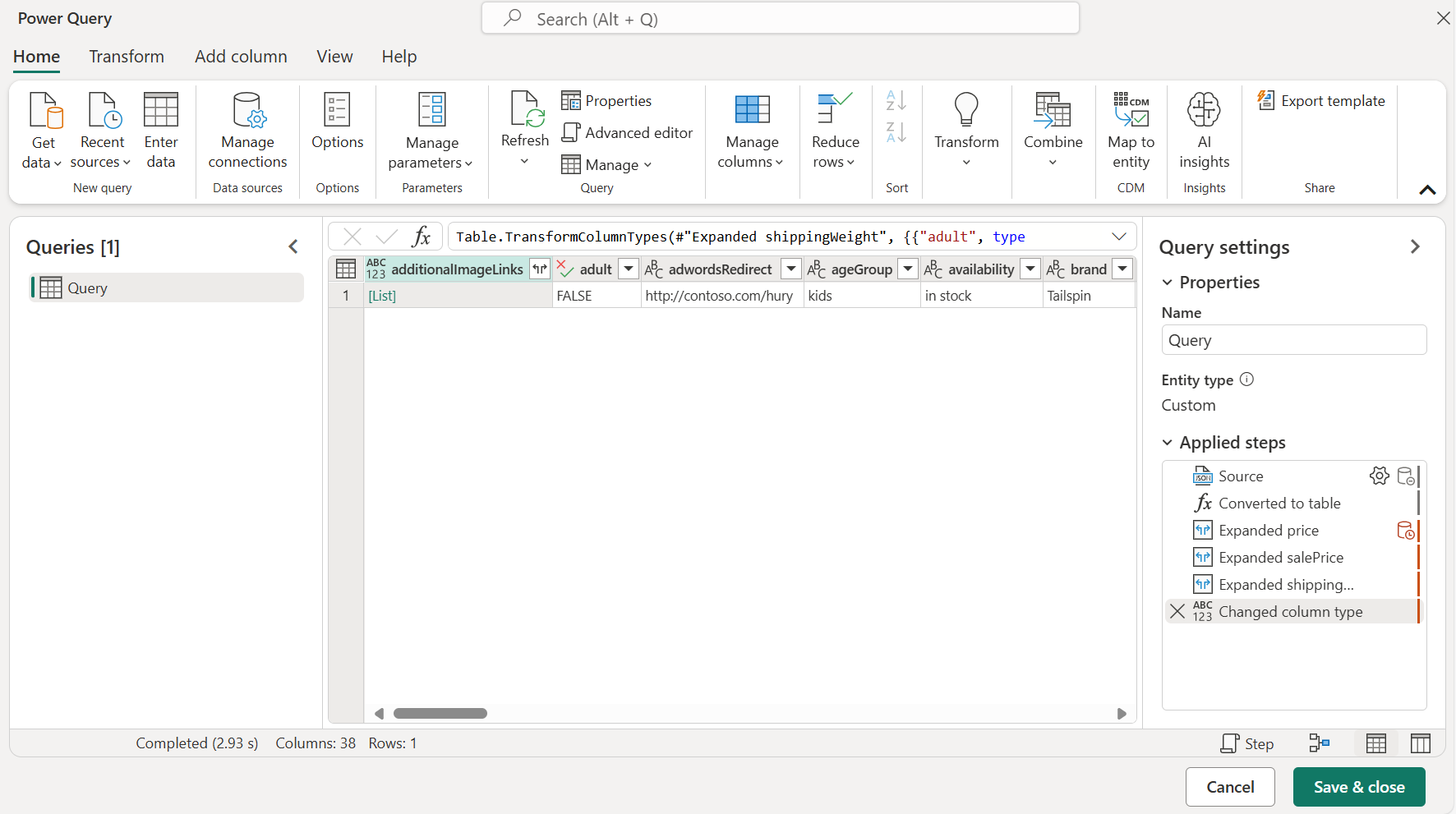The image size is (1456, 814).
Task: Open the brand column filter dropdown
Action: [1122, 269]
